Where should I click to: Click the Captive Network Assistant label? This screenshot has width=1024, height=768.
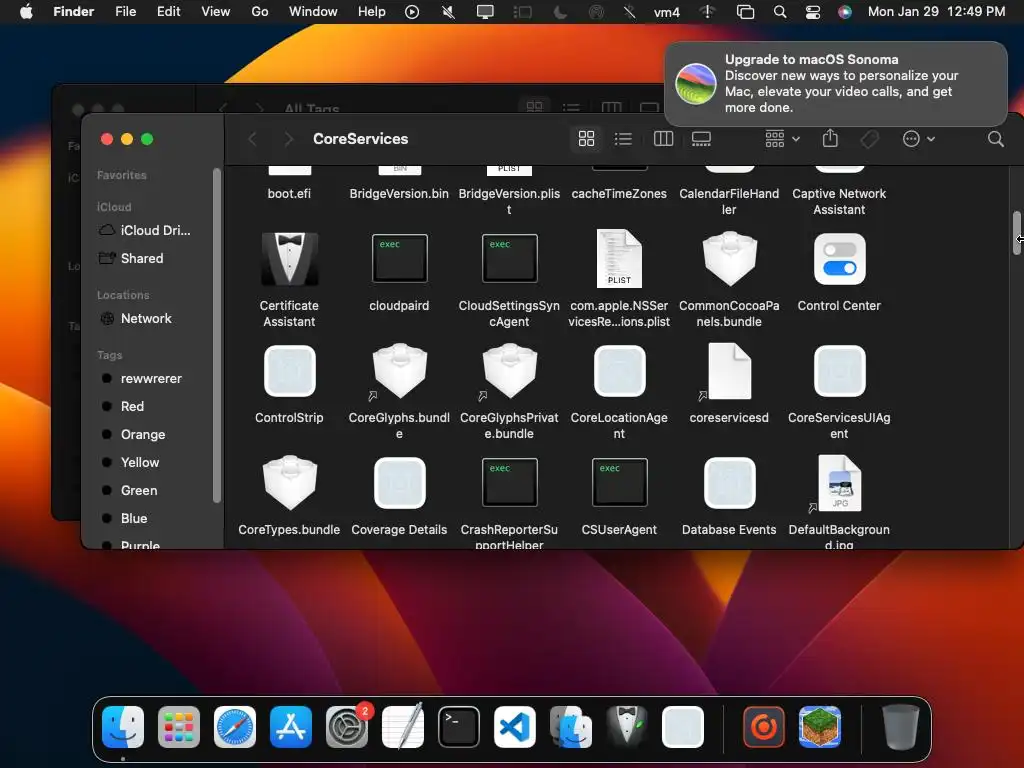pyautogui.click(x=839, y=202)
